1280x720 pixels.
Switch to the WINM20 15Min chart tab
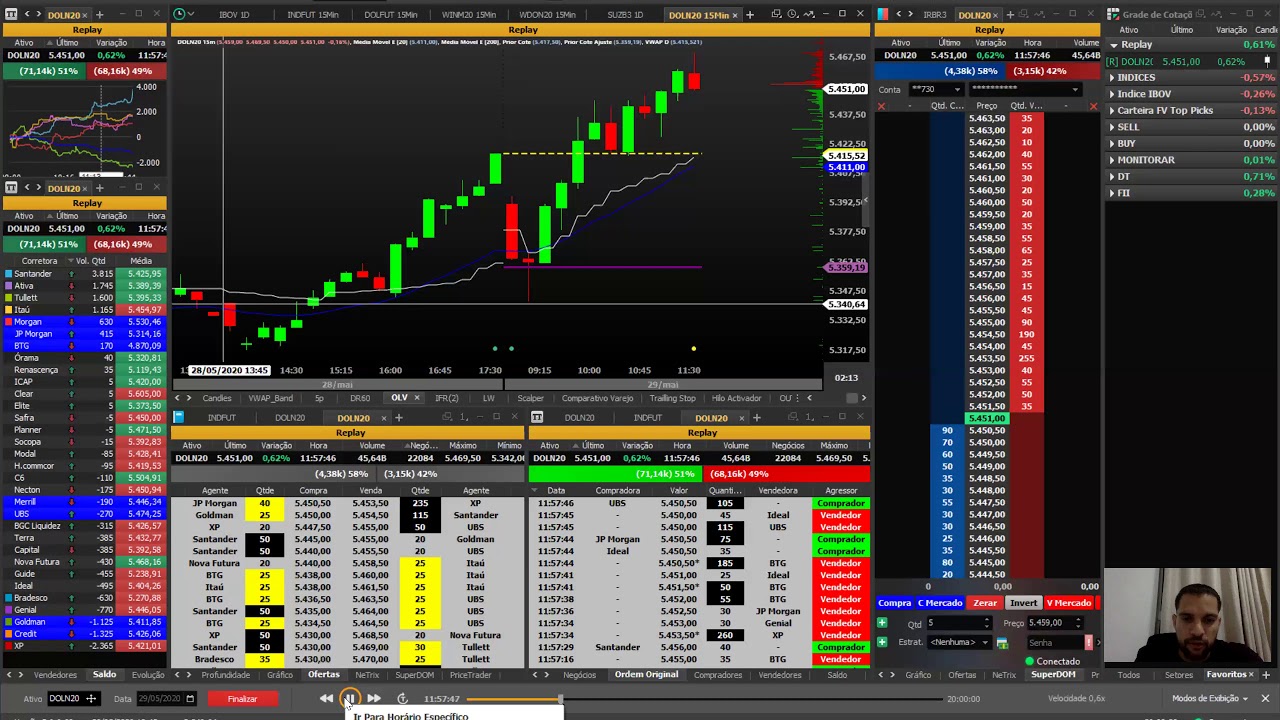click(468, 15)
